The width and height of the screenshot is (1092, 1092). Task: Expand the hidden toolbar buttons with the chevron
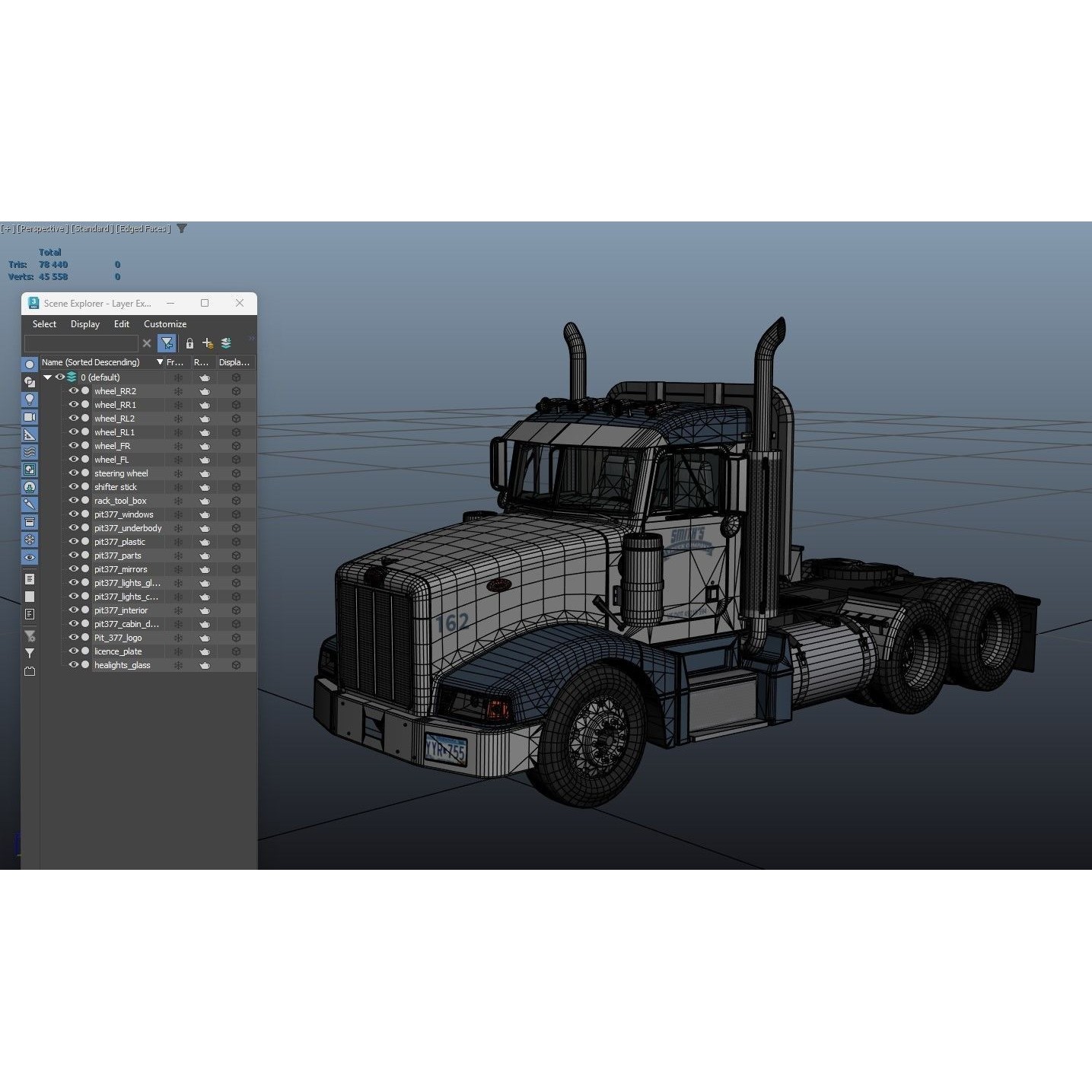251,340
